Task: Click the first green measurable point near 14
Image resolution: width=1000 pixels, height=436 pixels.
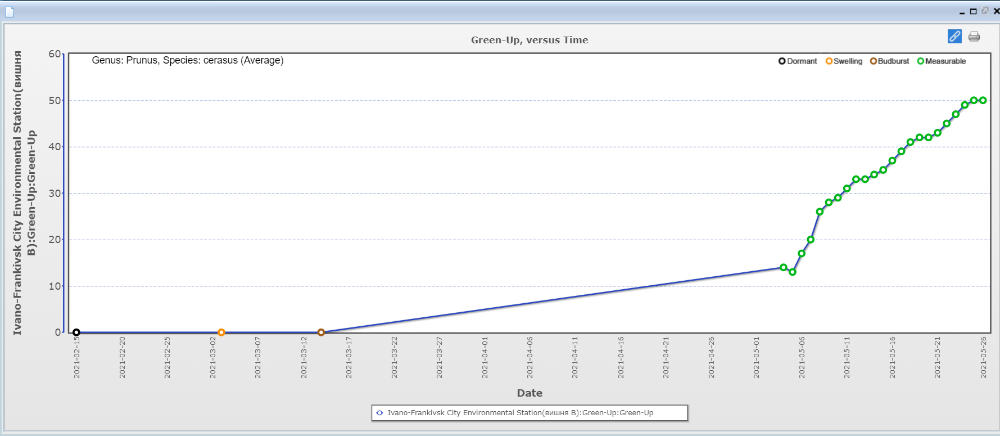Action: click(783, 267)
